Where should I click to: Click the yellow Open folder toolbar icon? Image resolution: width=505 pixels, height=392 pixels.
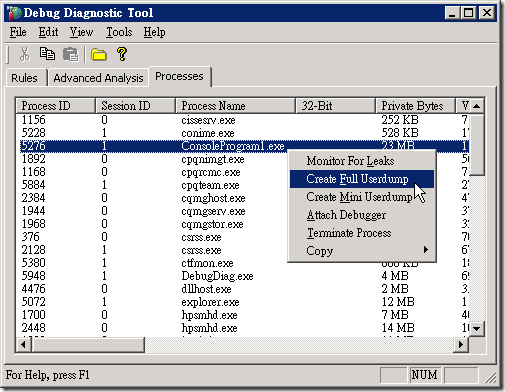coord(99,55)
